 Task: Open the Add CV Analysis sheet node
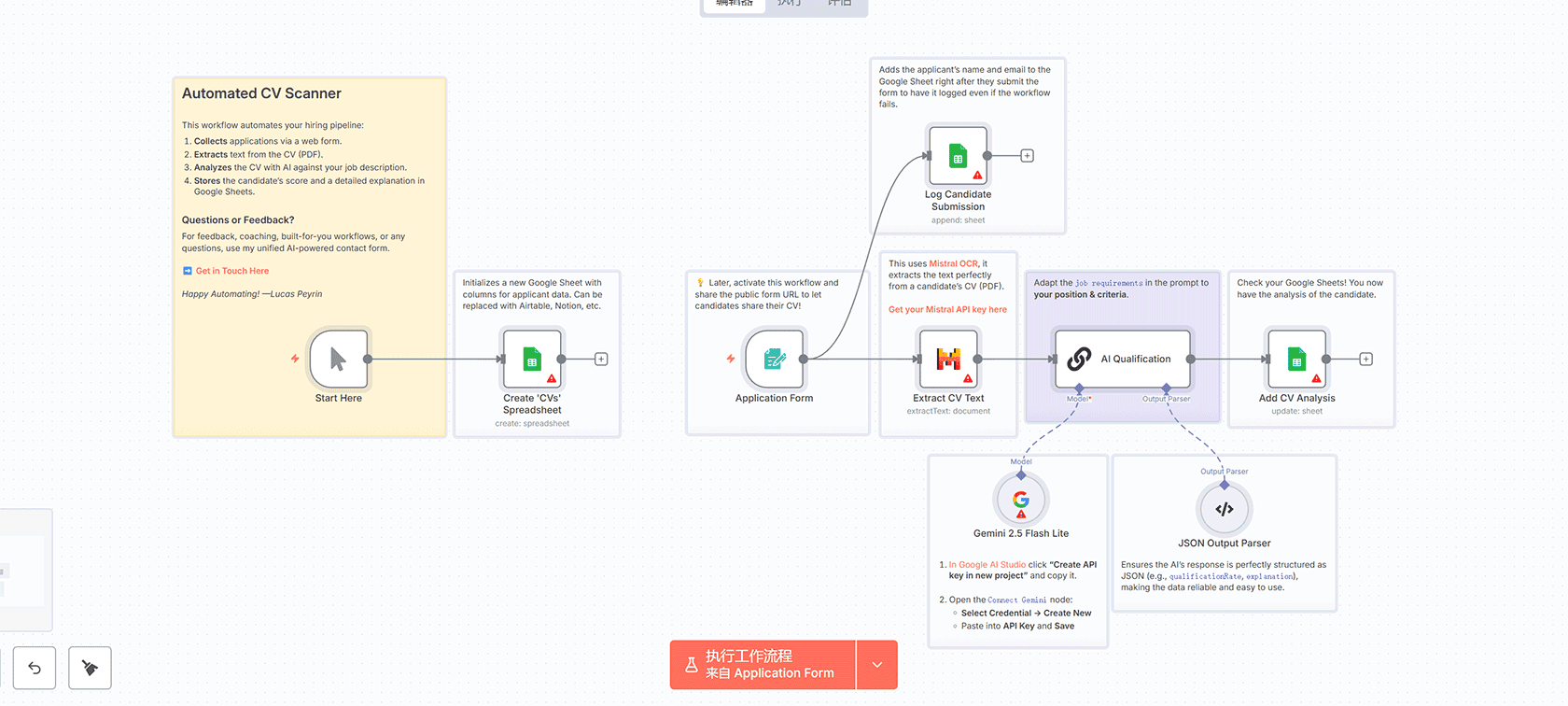(1296, 359)
